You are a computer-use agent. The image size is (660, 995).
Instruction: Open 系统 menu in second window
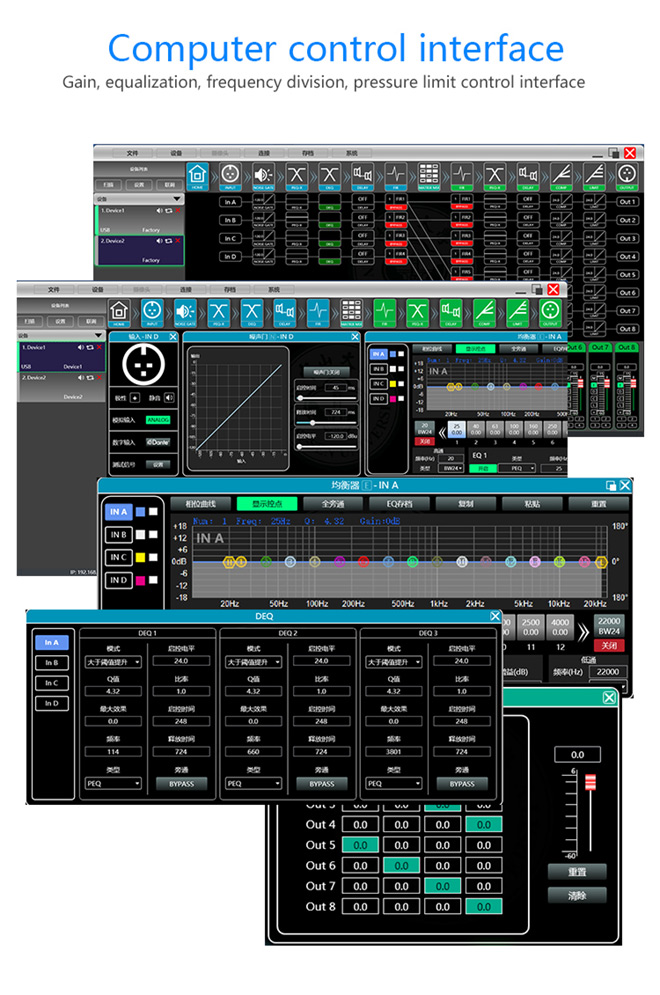pos(274,290)
